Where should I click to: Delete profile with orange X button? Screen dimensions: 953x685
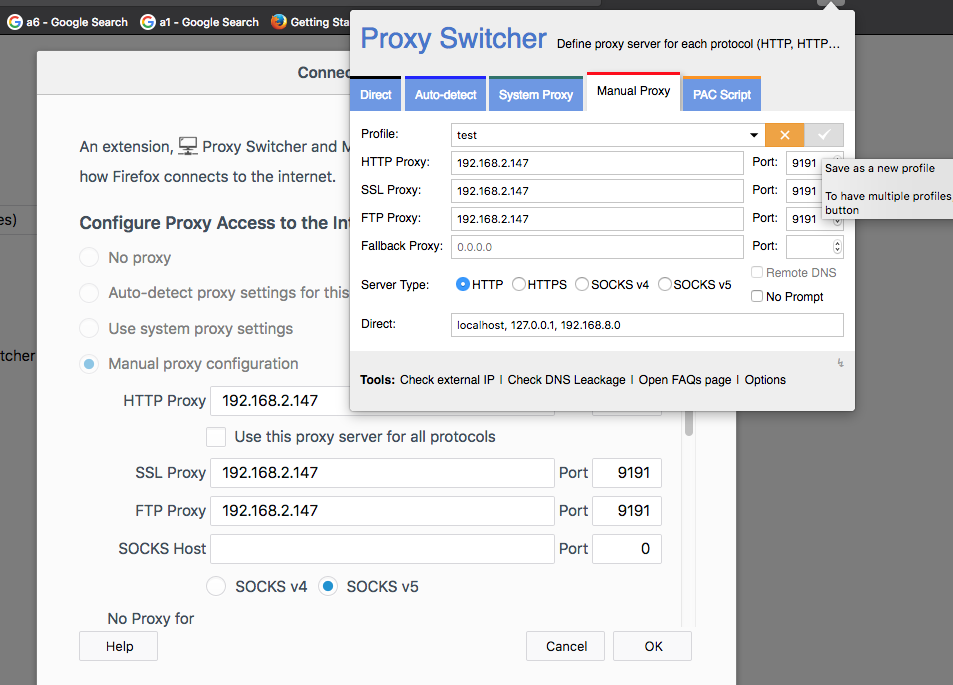(785, 135)
